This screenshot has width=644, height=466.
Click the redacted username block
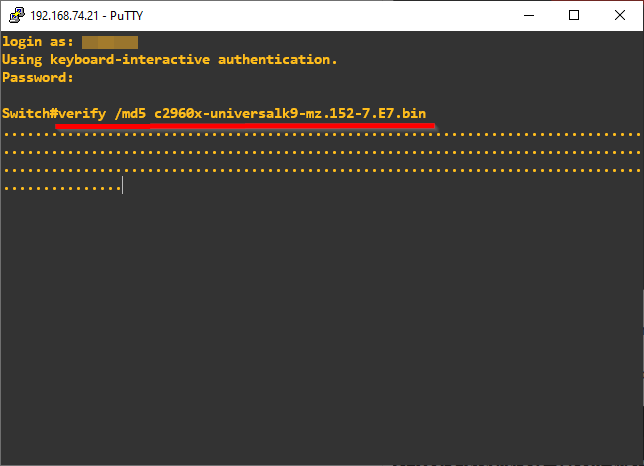(x=109, y=42)
